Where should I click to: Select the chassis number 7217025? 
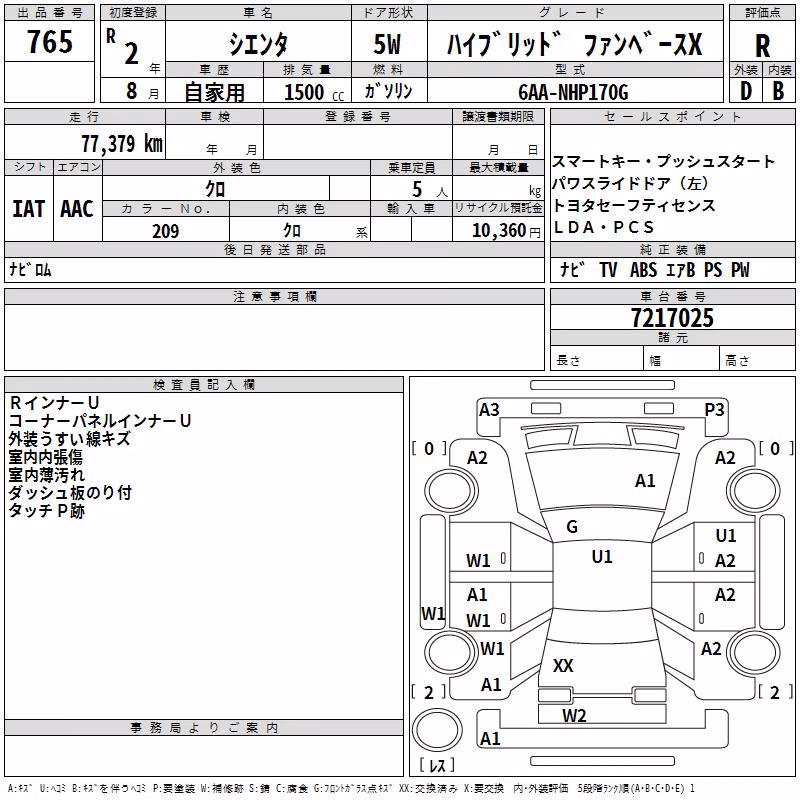[672, 317]
